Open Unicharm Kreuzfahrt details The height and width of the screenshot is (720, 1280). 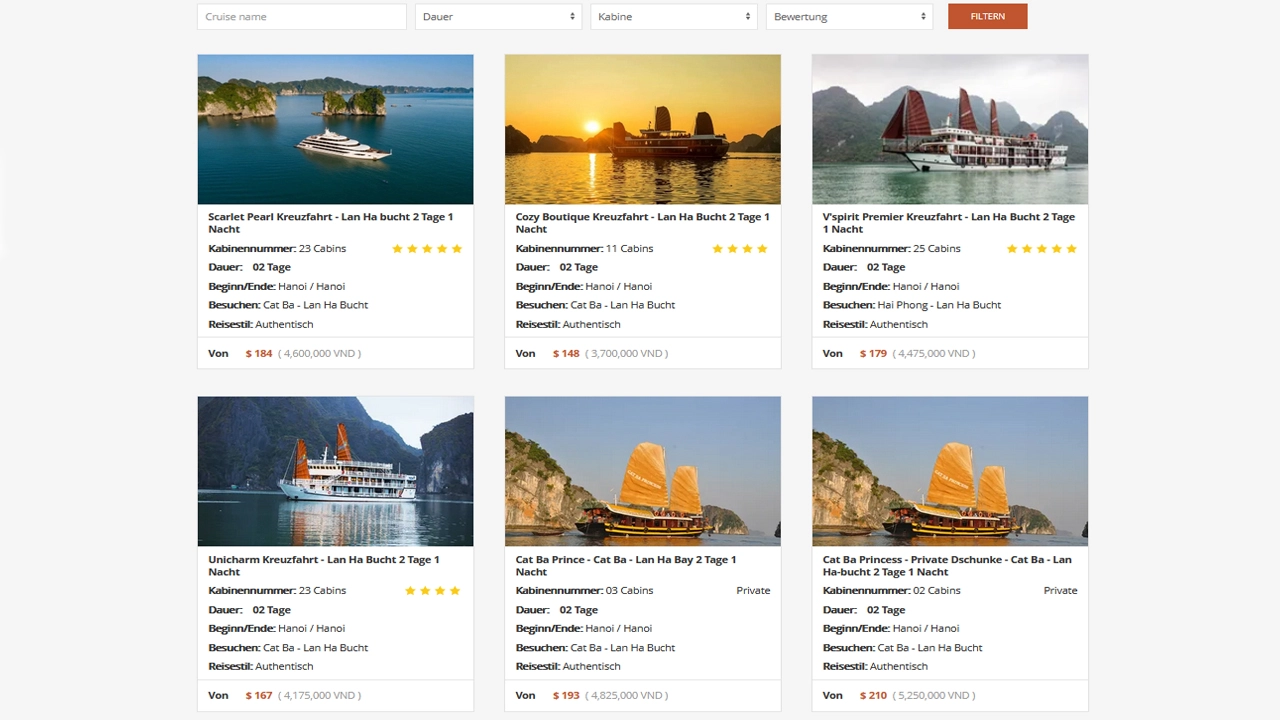coord(324,565)
